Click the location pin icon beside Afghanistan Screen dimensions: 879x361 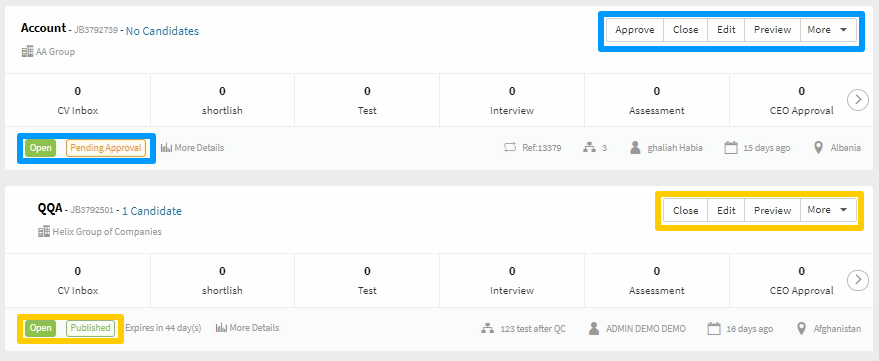[x=801, y=328]
